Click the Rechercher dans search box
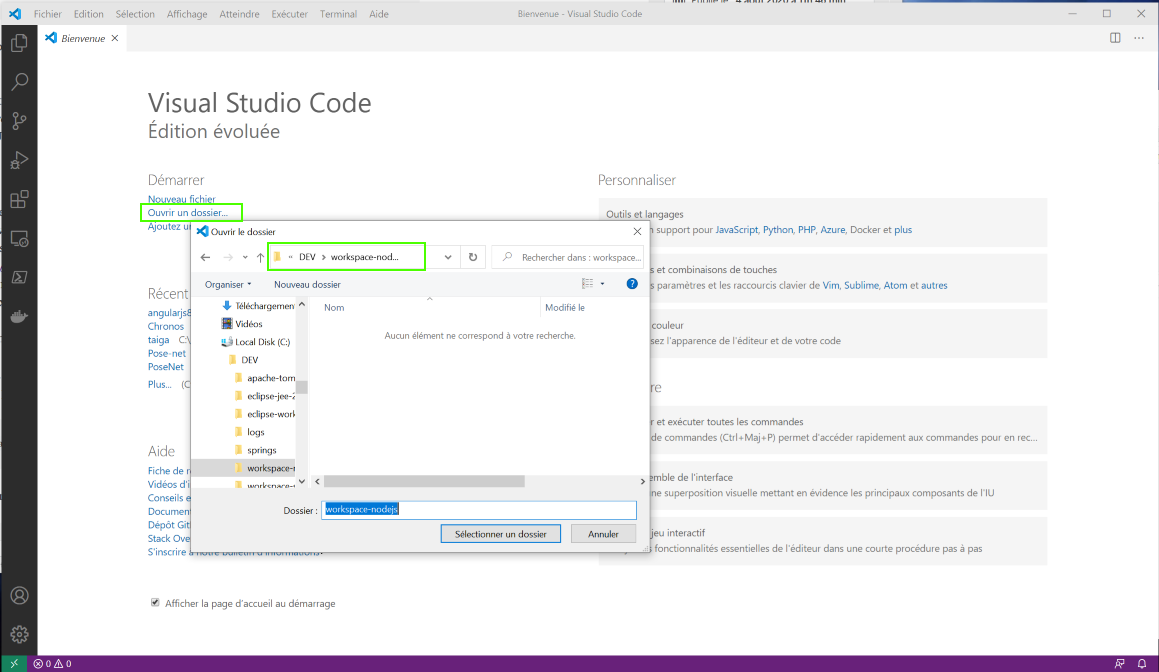The image size is (1159, 672). coord(568,257)
